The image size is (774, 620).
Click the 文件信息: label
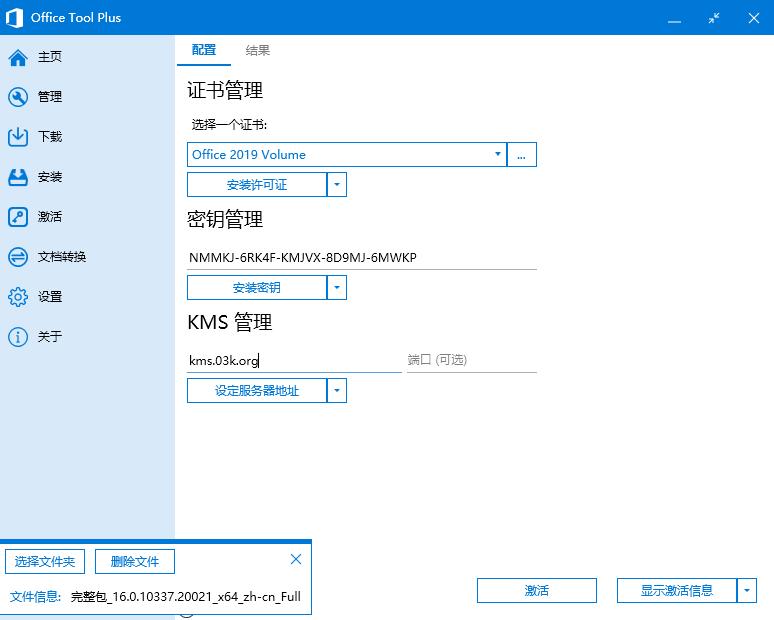[x=36, y=597]
